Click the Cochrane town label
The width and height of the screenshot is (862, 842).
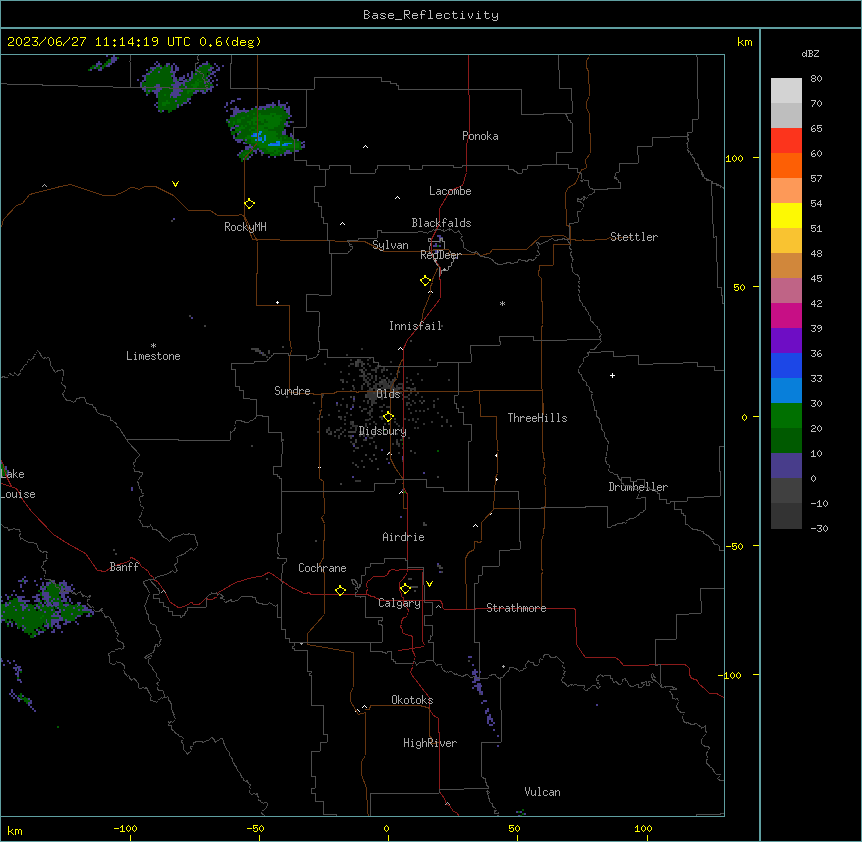pyautogui.click(x=322, y=568)
